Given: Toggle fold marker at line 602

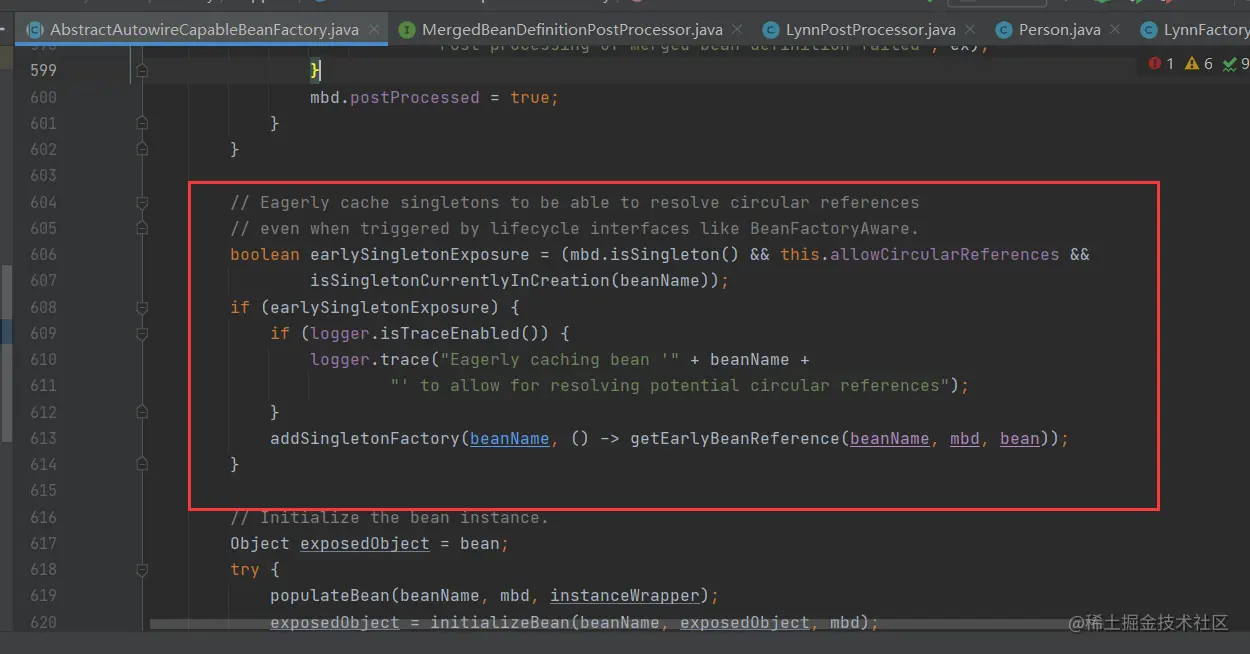Looking at the screenshot, I should coord(141,149).
